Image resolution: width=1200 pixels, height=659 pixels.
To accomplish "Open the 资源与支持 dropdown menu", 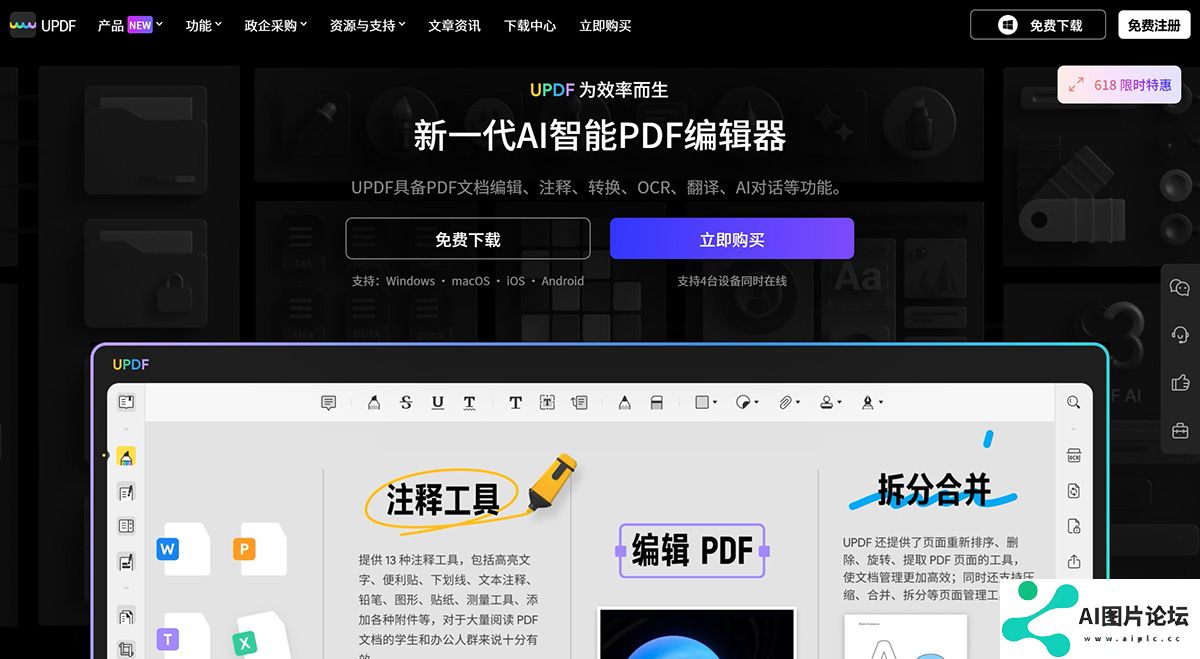I will pyautogui.click(x=367, y=25).
